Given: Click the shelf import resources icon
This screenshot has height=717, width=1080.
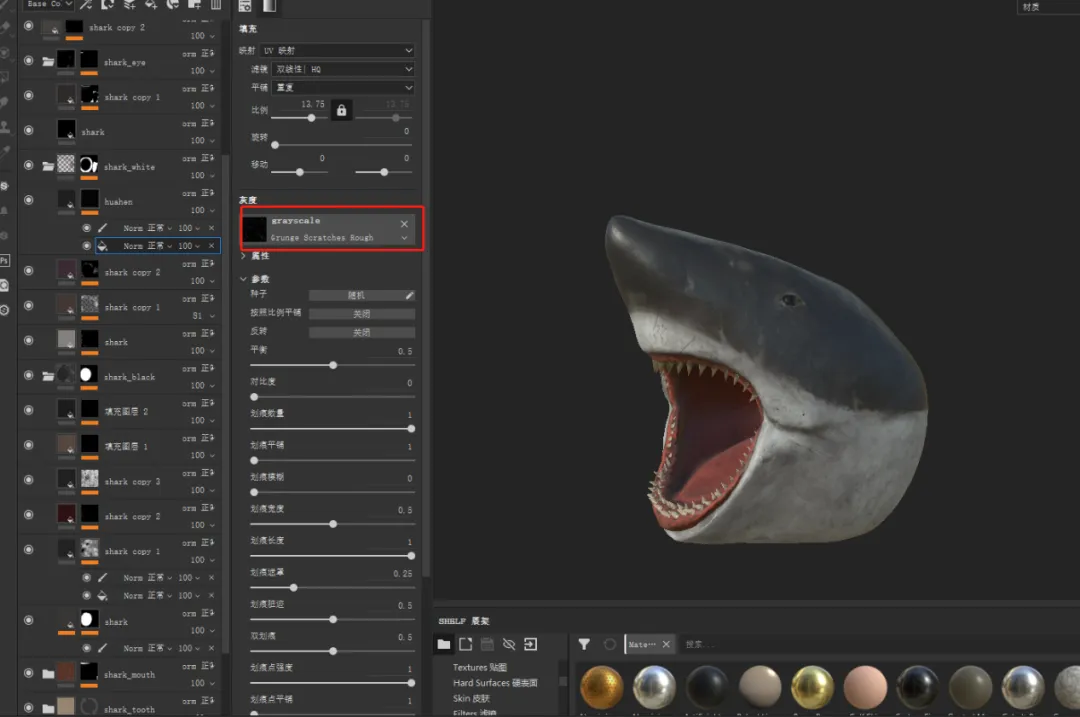Looking at the screenshot, I should tap(530, 644).
